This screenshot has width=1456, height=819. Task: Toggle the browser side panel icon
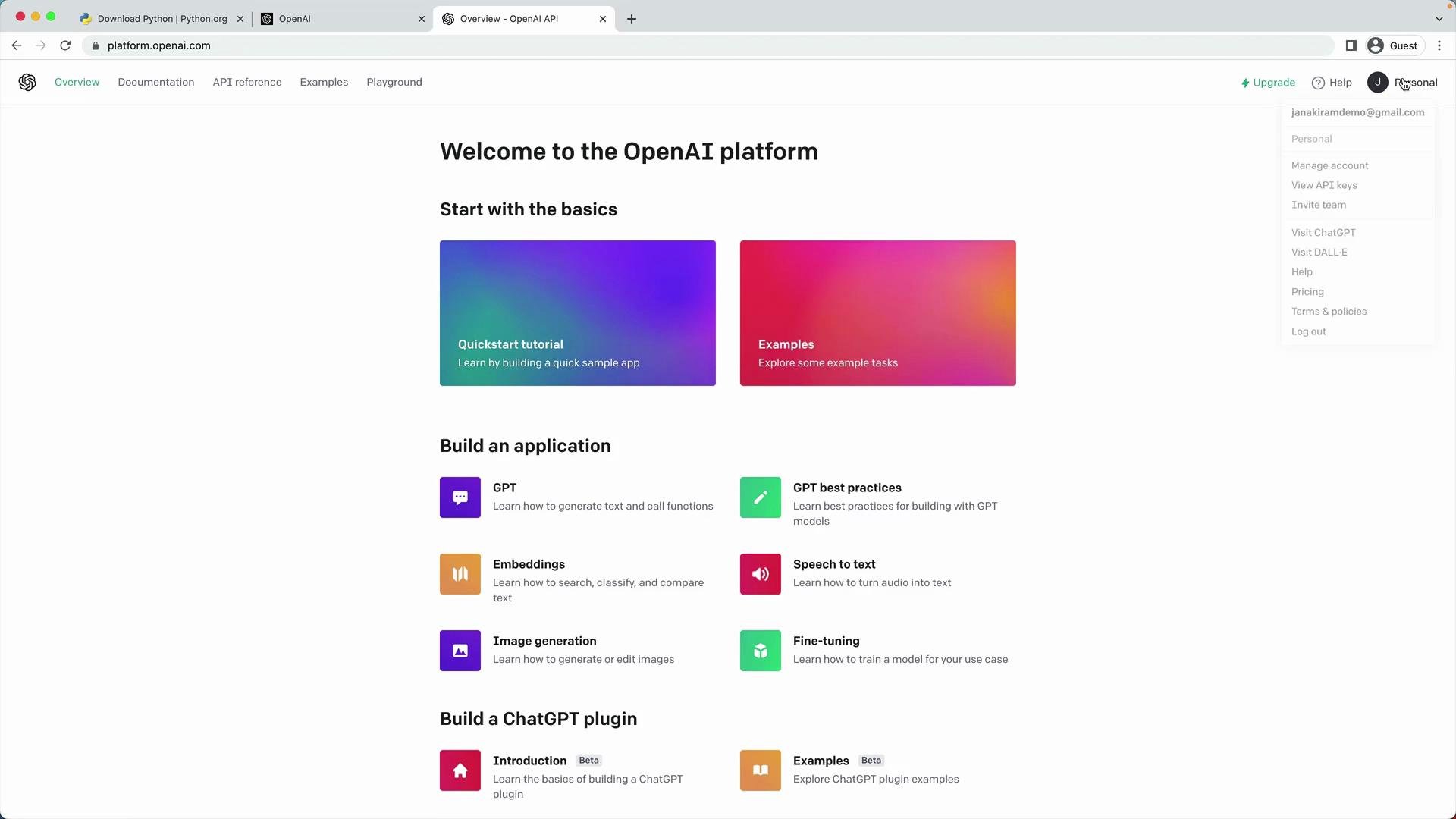coord(1351,45)
